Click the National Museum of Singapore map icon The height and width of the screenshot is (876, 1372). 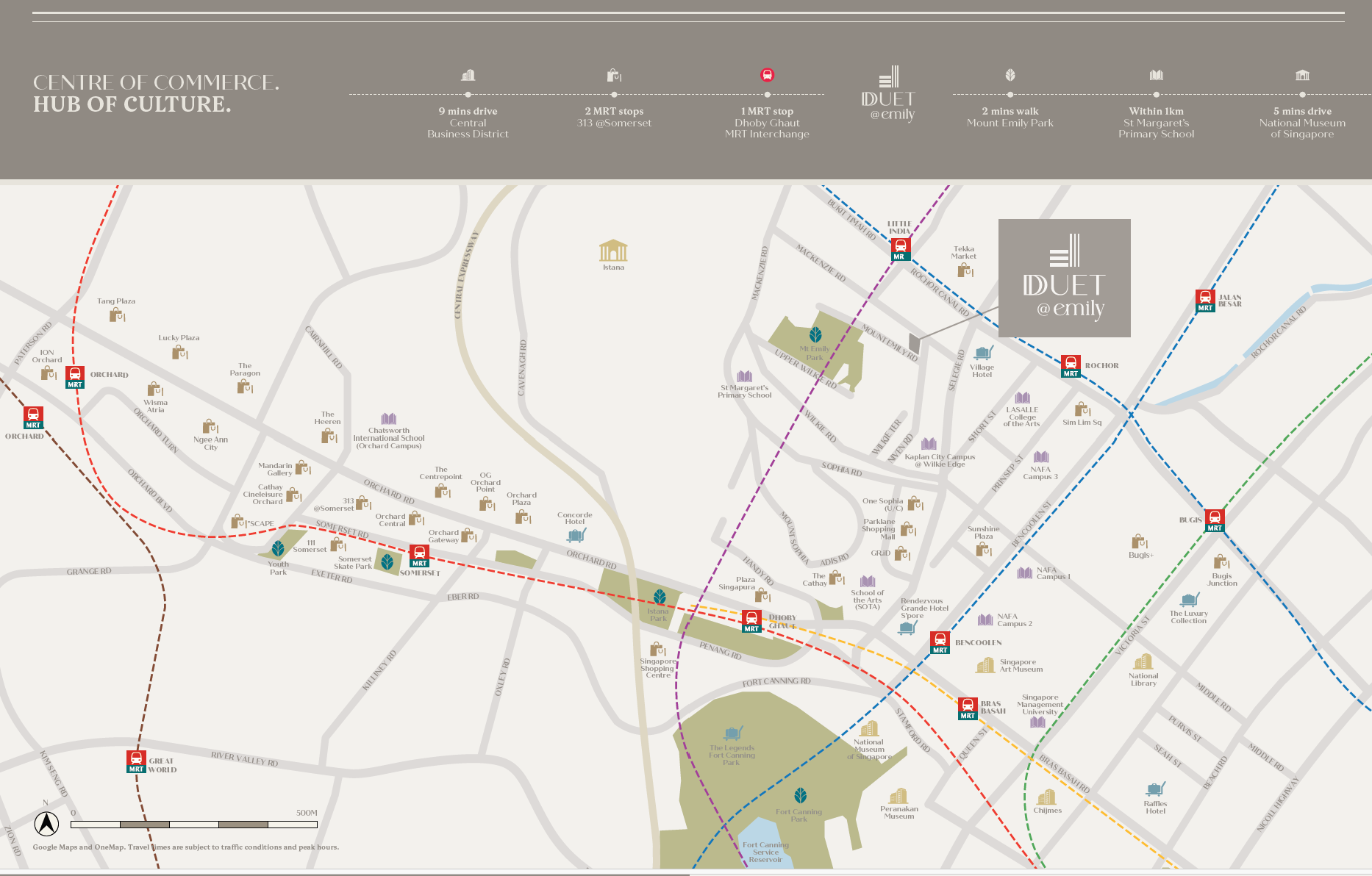(870, 728)
